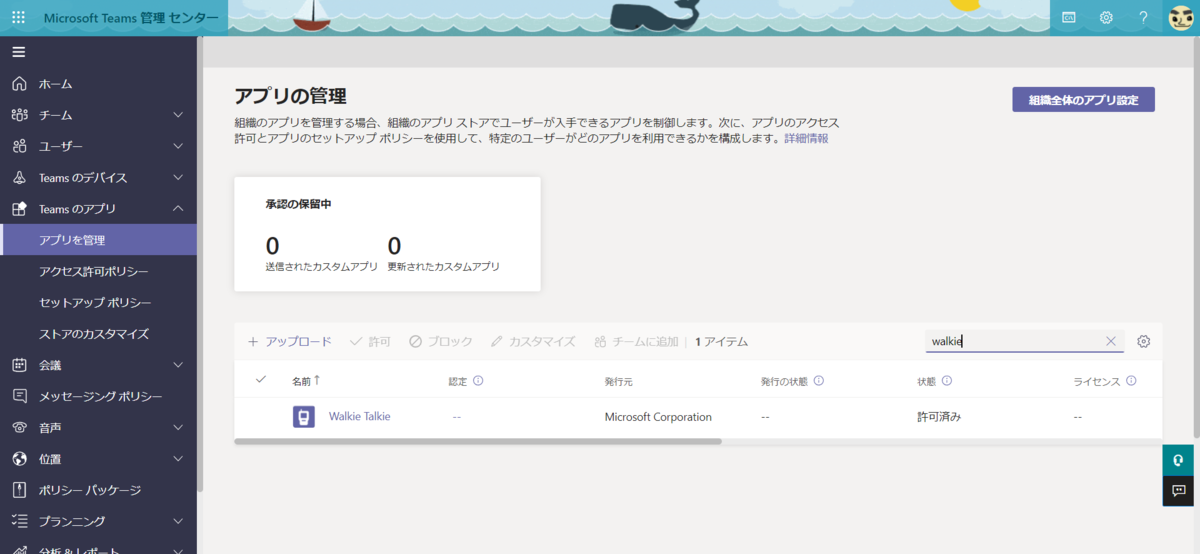Select アプリを管理 in sidebar
The image size is (1200, 554).
click(x=98, y=240)
